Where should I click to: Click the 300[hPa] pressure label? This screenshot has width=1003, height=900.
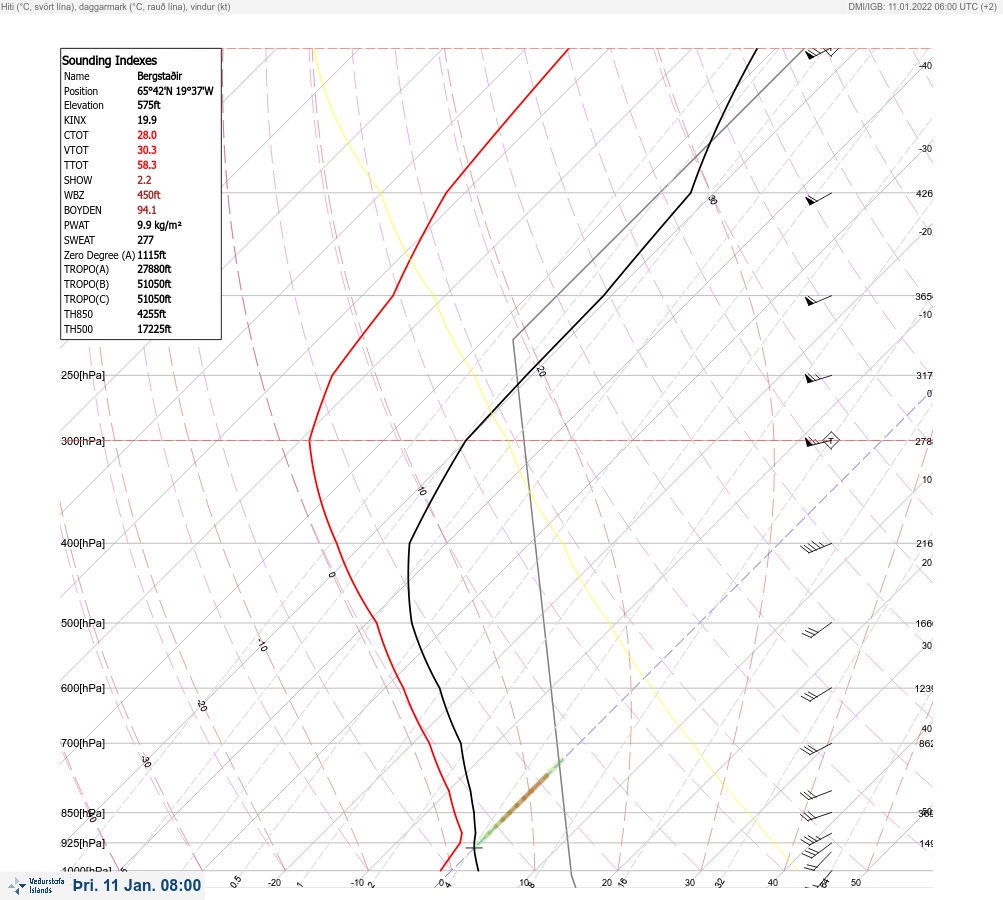coord(83,441)
